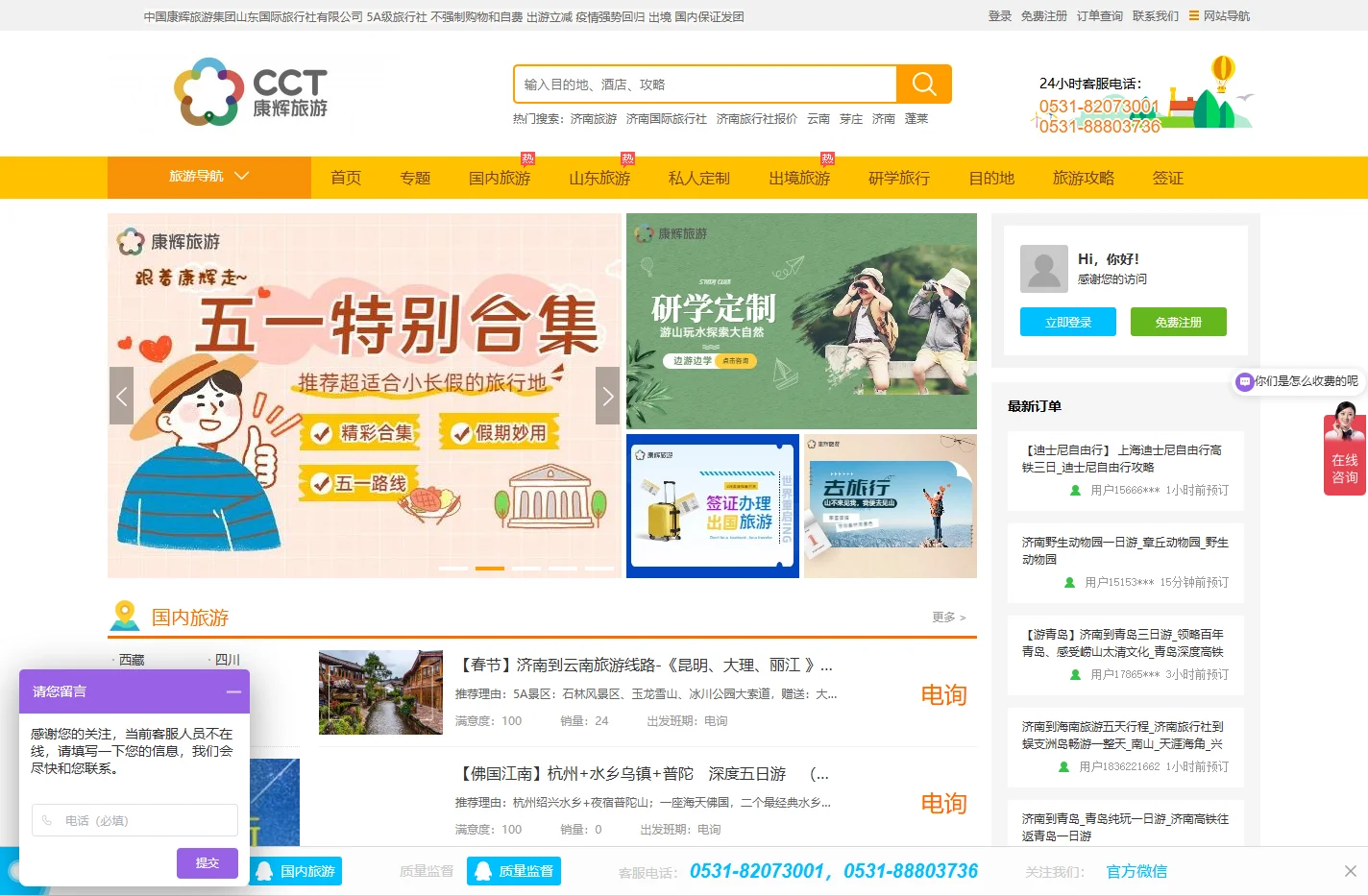This screenshot has height=896, width=1368.
Task: Click 官方微信 in bottom bar
Action: tap(1136, 871)
